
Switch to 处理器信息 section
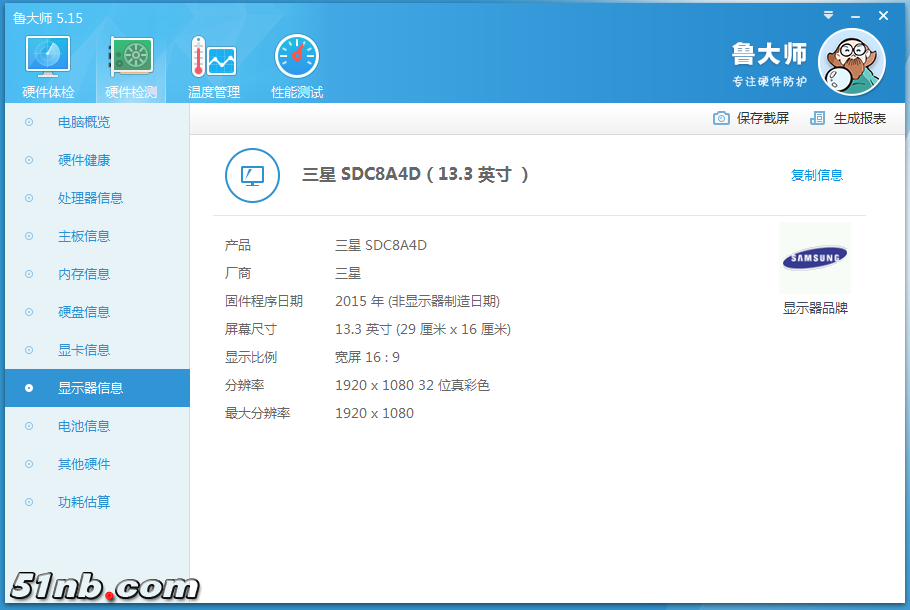(84, 198)
